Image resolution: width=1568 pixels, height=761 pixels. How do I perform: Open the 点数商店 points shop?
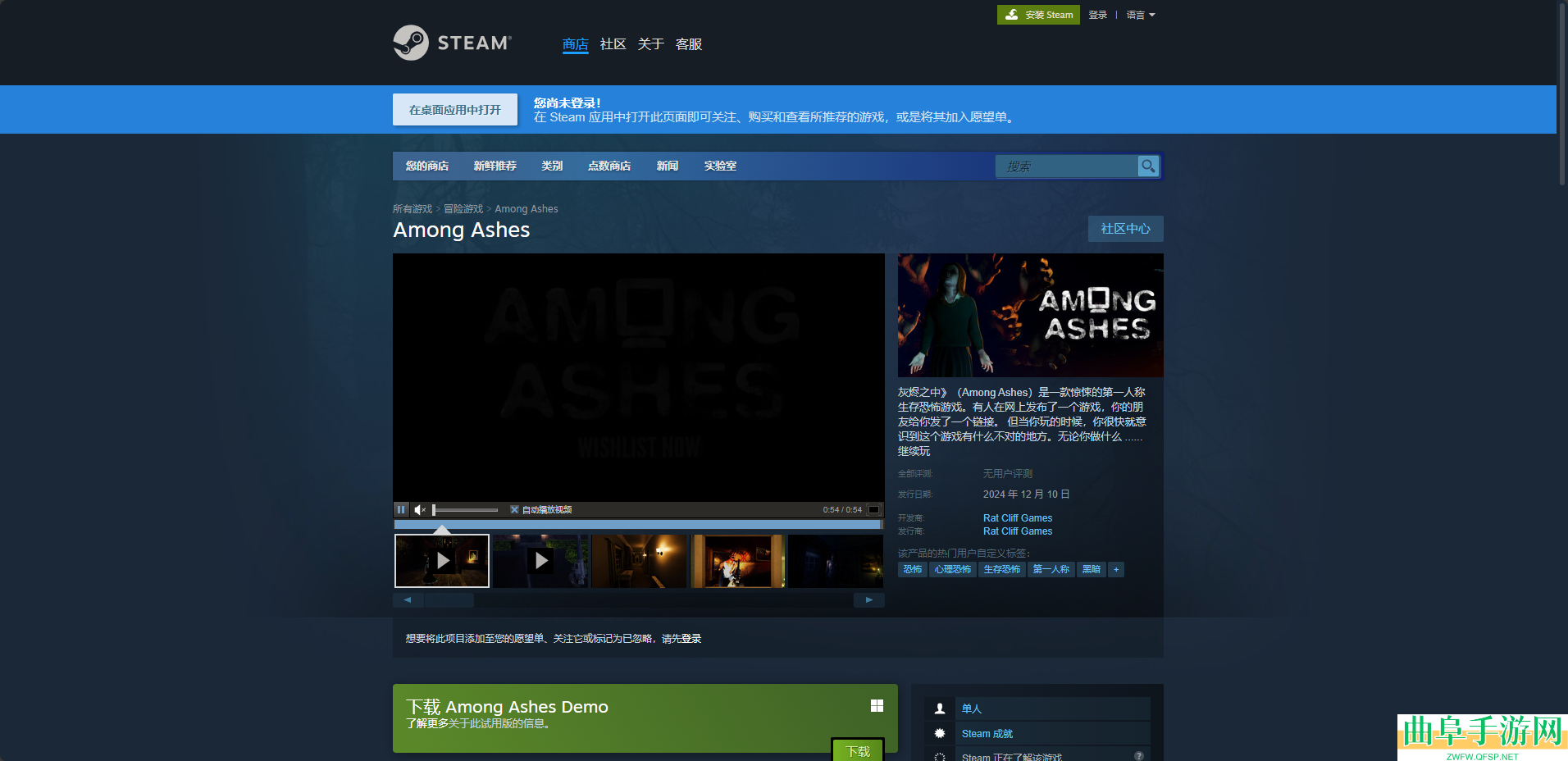pyautogui.click(x=609, y=166)
